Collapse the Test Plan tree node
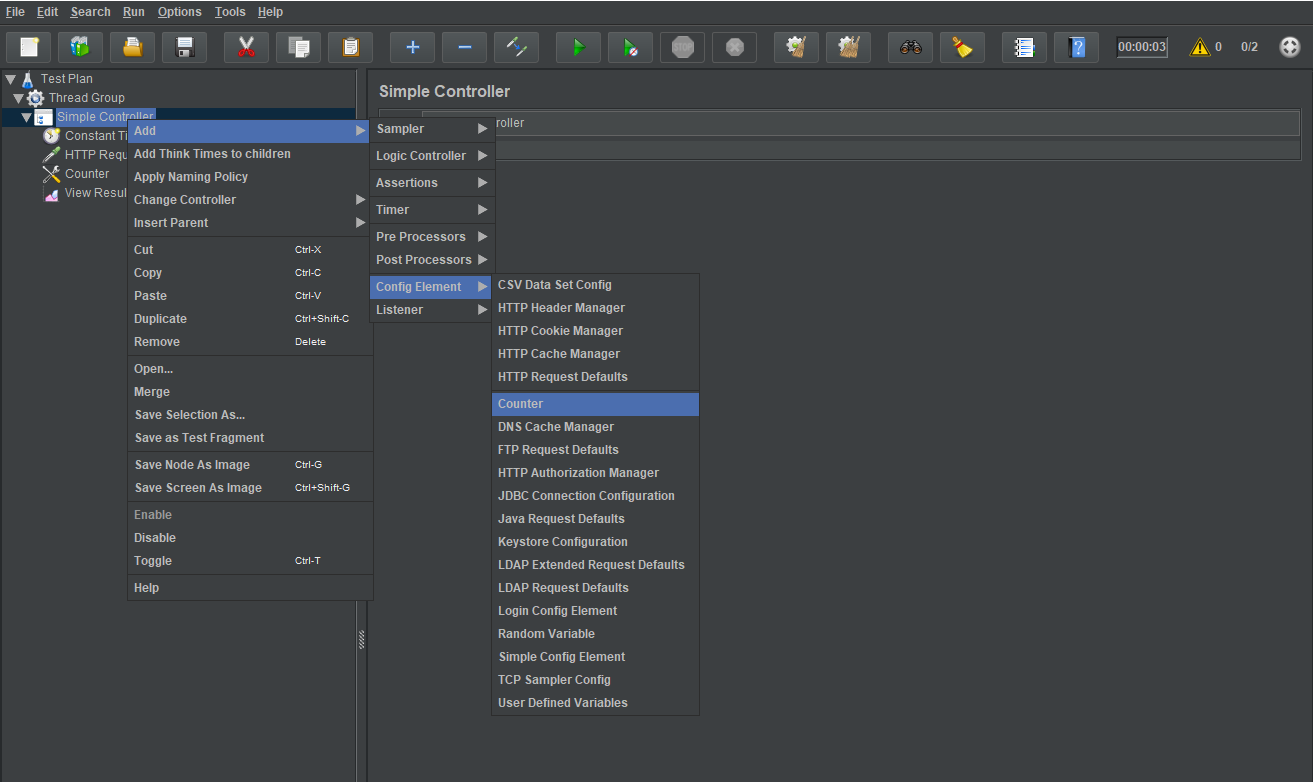 pos(10,79)
